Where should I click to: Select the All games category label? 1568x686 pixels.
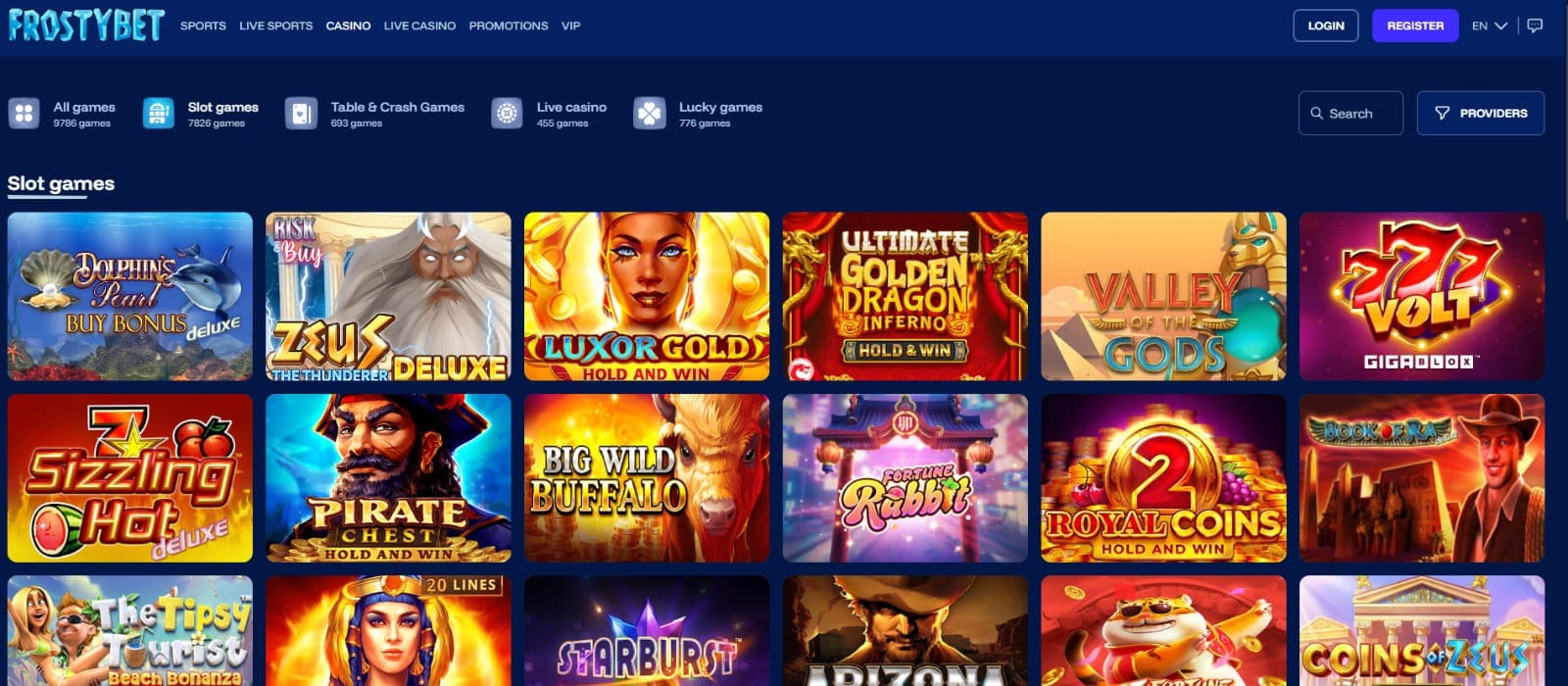[84, 107]
